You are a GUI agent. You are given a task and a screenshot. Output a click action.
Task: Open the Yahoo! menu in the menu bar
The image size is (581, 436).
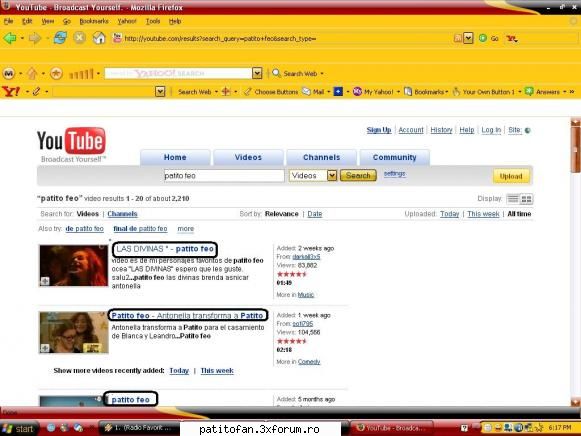tap(127, 21)
